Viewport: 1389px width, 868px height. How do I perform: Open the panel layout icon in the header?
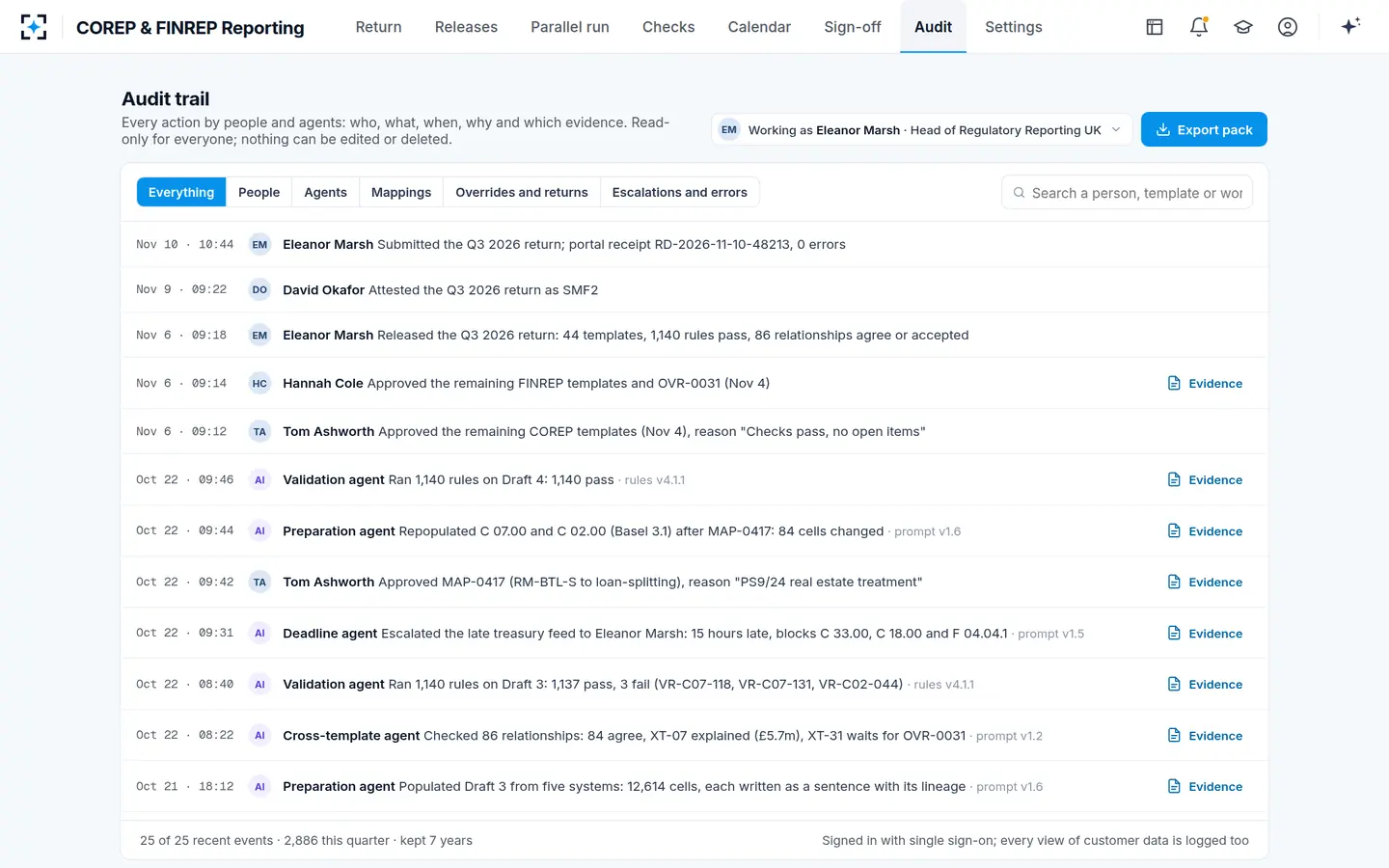coord(1155,27)
